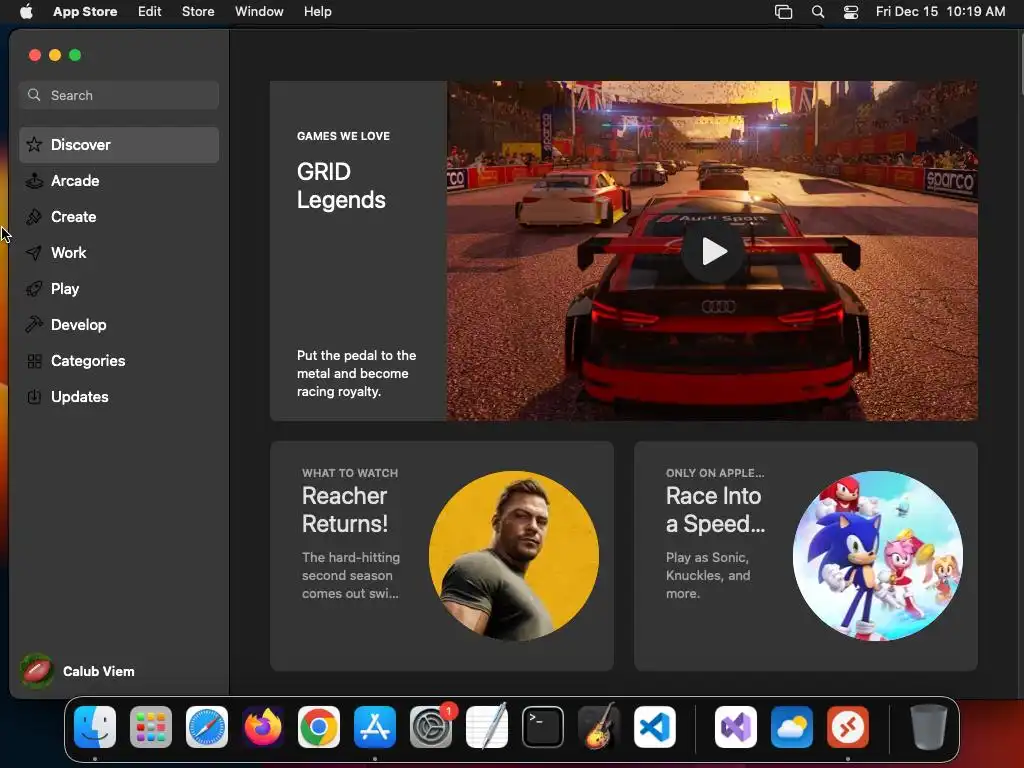
Task: Click the Create paintbrush icon
Action: point(34,216)
